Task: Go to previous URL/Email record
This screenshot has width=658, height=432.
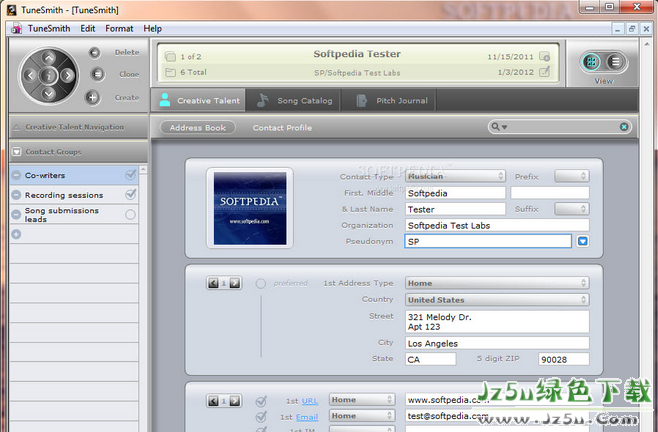Action: [x=213, y=401]
